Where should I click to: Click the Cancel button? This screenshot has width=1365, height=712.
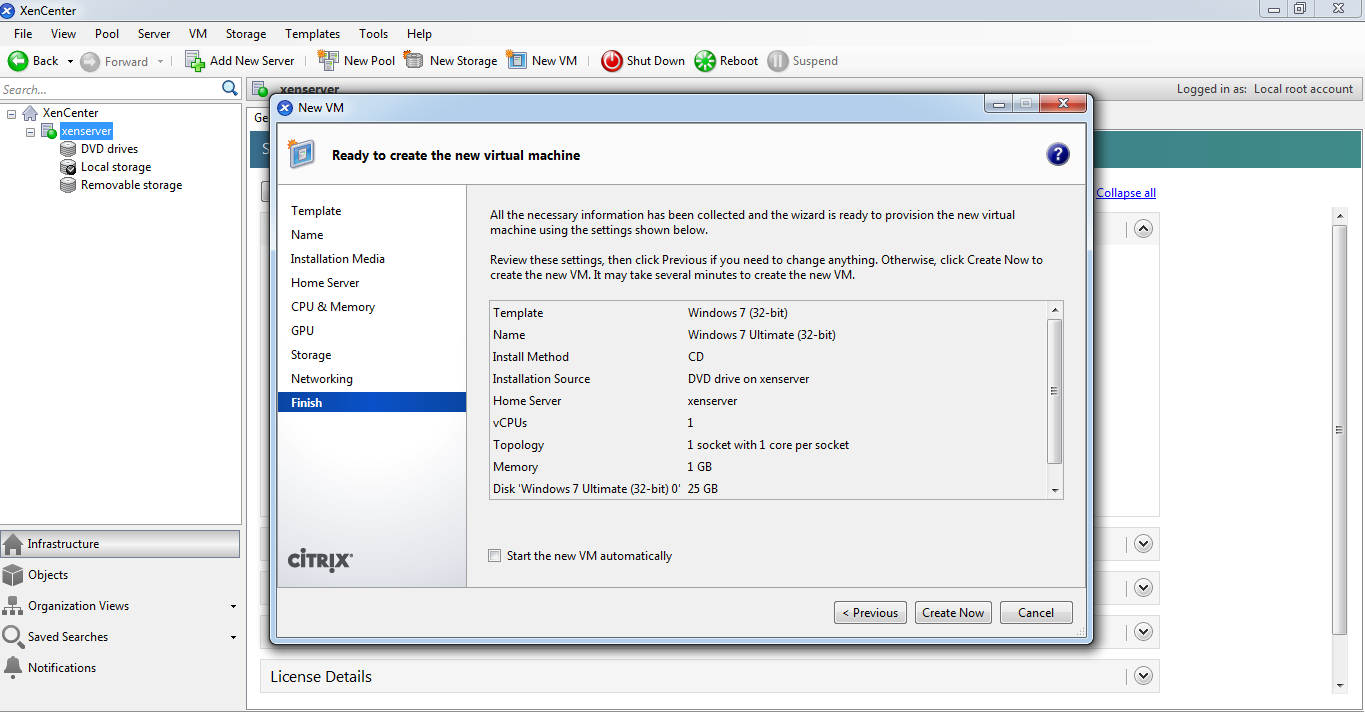pos(1036,613)
